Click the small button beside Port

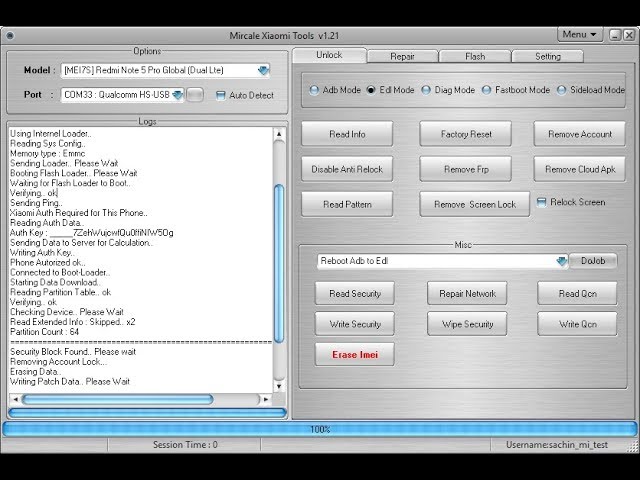click(x=195, y=95)
